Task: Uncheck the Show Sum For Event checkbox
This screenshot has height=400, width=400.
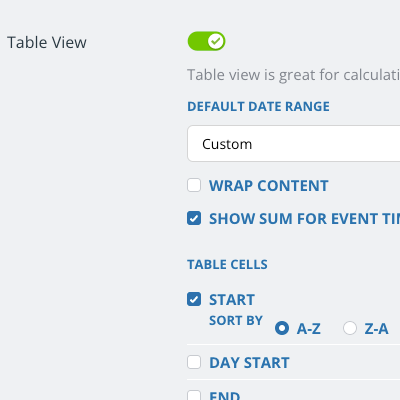Action: click(194, 218)
